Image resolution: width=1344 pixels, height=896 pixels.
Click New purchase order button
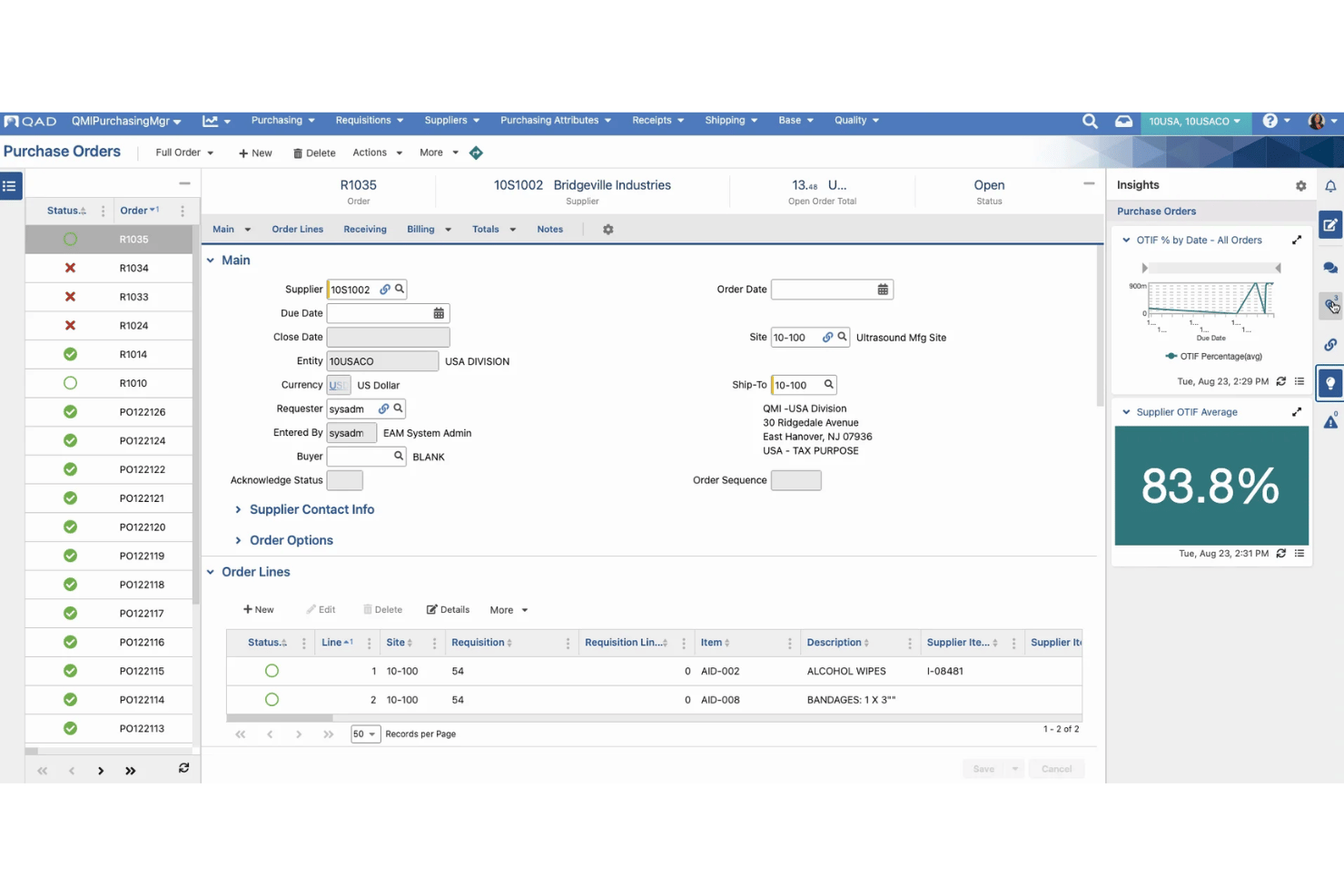[255, 153]
